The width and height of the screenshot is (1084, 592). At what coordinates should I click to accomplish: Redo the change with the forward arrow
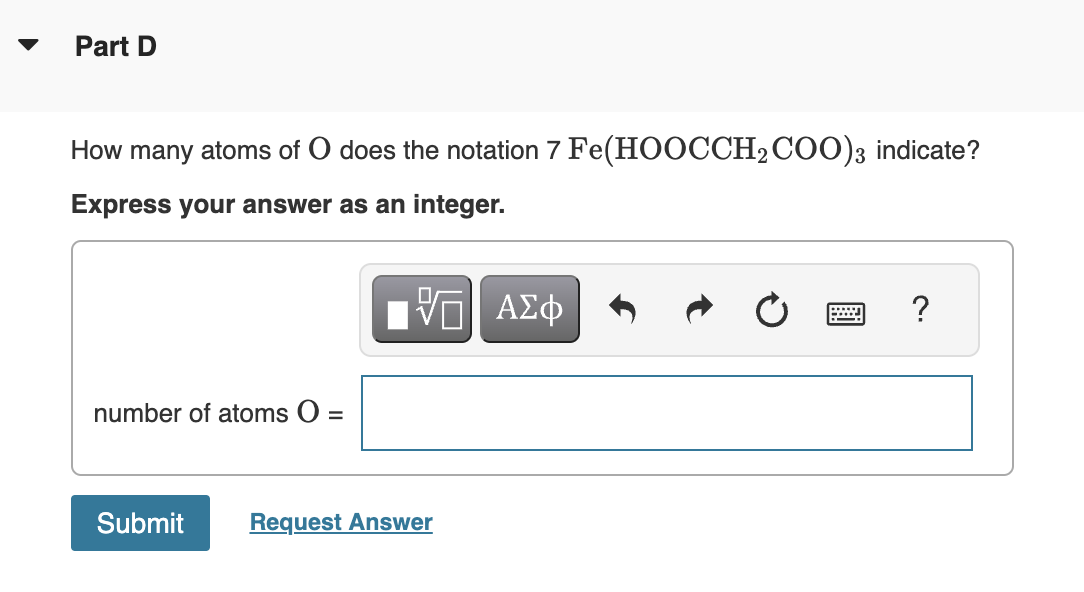(x=697, y=308)
